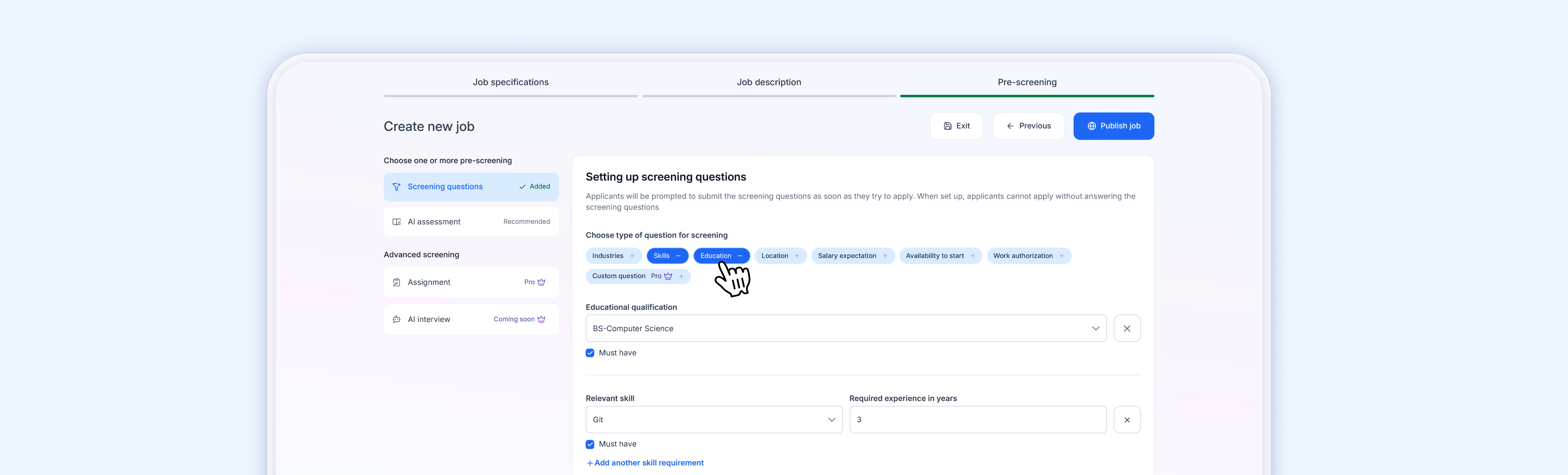Image resolution: width=1568 pixels, height=475 pixels.
Task: Click the checkmark icon next to Added
Action: click(522, 187)
